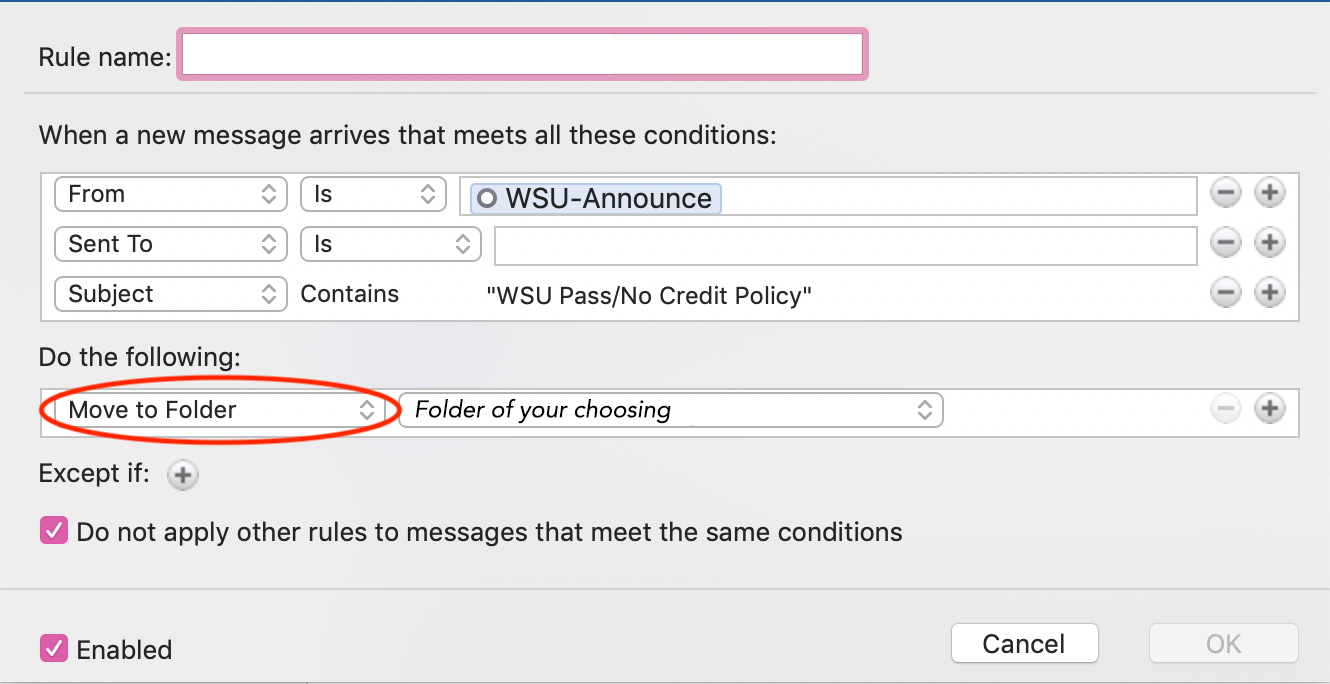Add an exception next to Except if
The image size is (1330, 684).
click(x=182, y=475)
